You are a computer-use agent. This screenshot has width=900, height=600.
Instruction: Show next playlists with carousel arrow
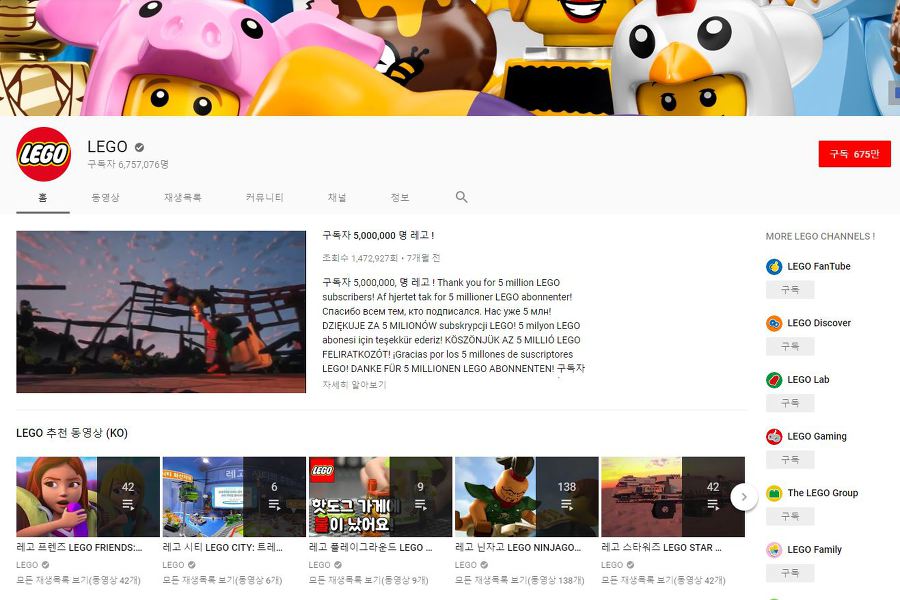point(744,497)
